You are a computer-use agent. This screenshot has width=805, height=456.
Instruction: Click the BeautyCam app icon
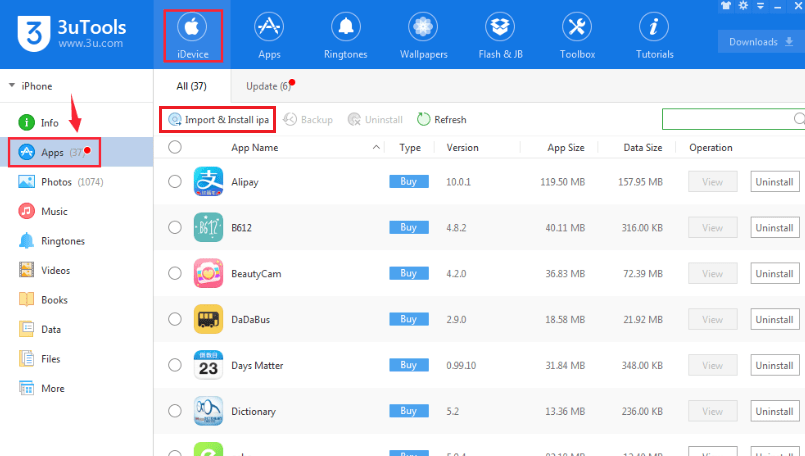tap(208, 273)
